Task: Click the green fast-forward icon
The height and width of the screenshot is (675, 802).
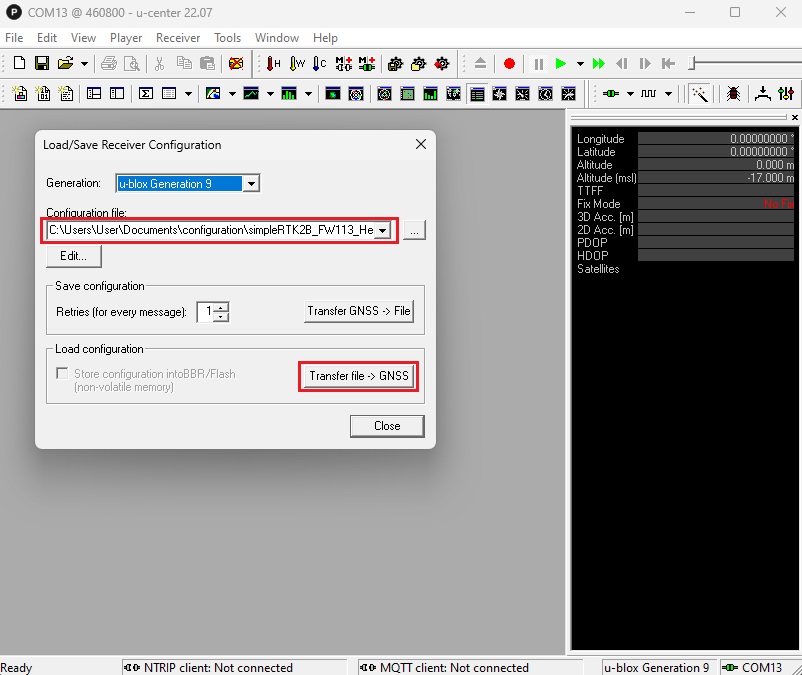Action: pyautogui.click(x=598, y=64)
